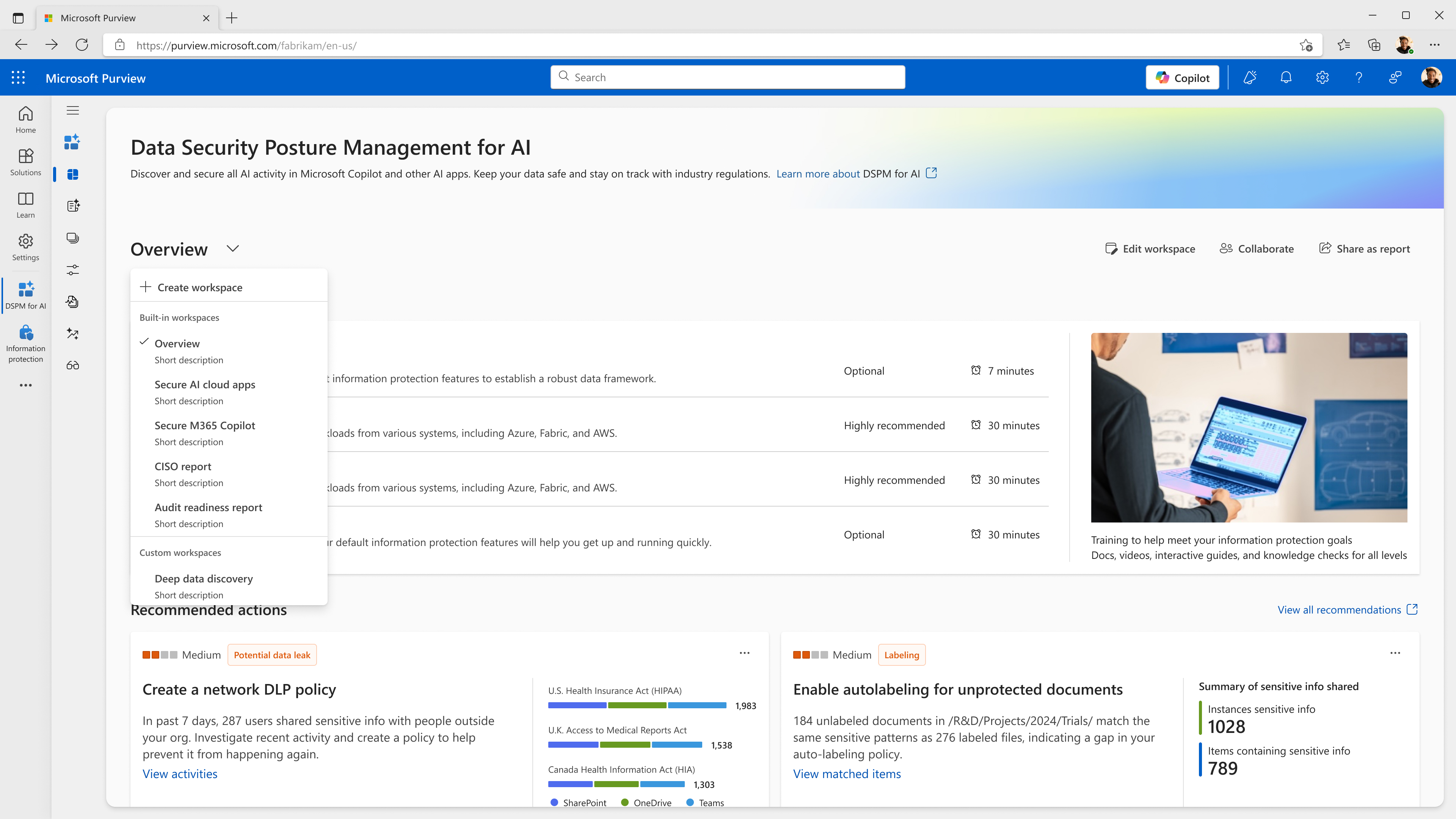Select DSPM for AI in left rail

(x=25, y=296)
